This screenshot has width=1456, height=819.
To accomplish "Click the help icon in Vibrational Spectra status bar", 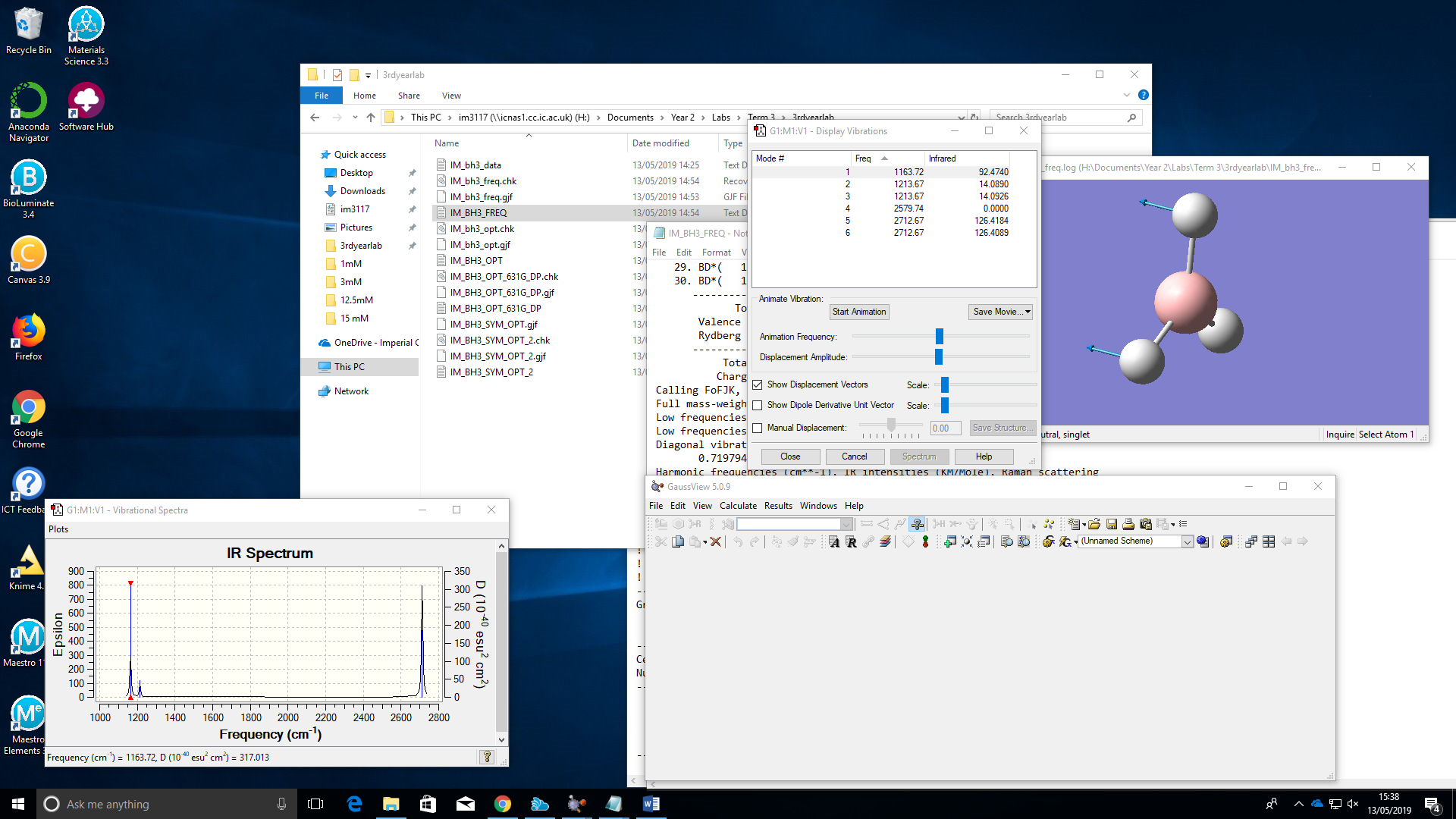I will tap(487, 757).
